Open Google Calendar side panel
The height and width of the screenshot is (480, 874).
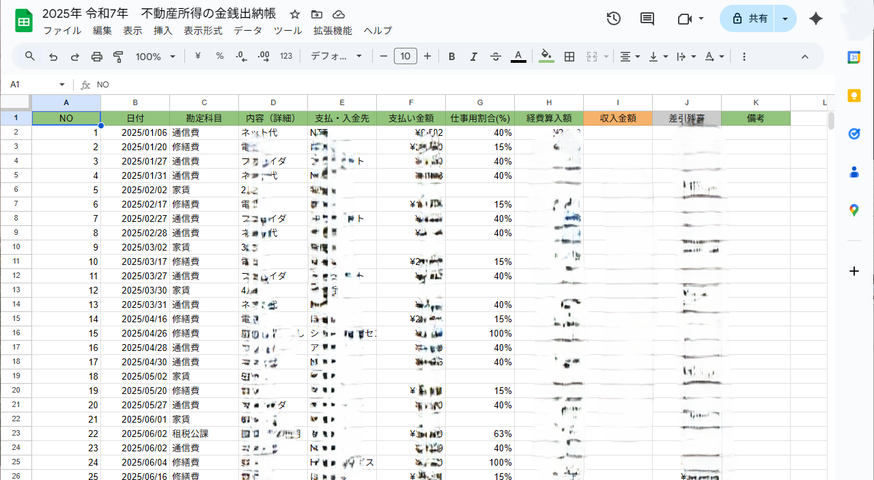(x=854, y=57)
